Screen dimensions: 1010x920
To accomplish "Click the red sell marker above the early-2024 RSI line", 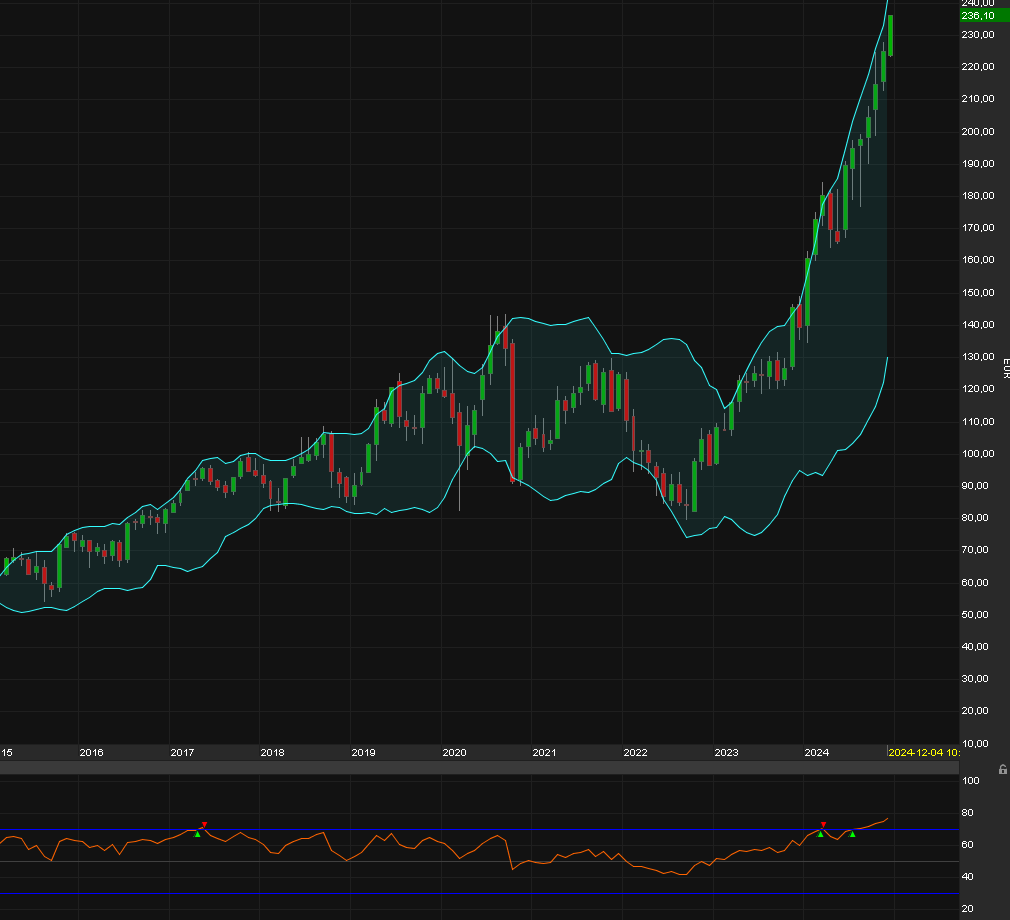I will 823,826.
